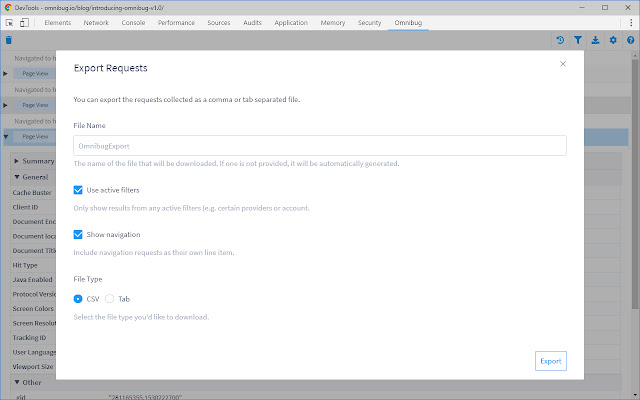Close the Export Requests dialog
This screenshot has width=640, height=400.
pyautogui.click(x=563, y=64)
